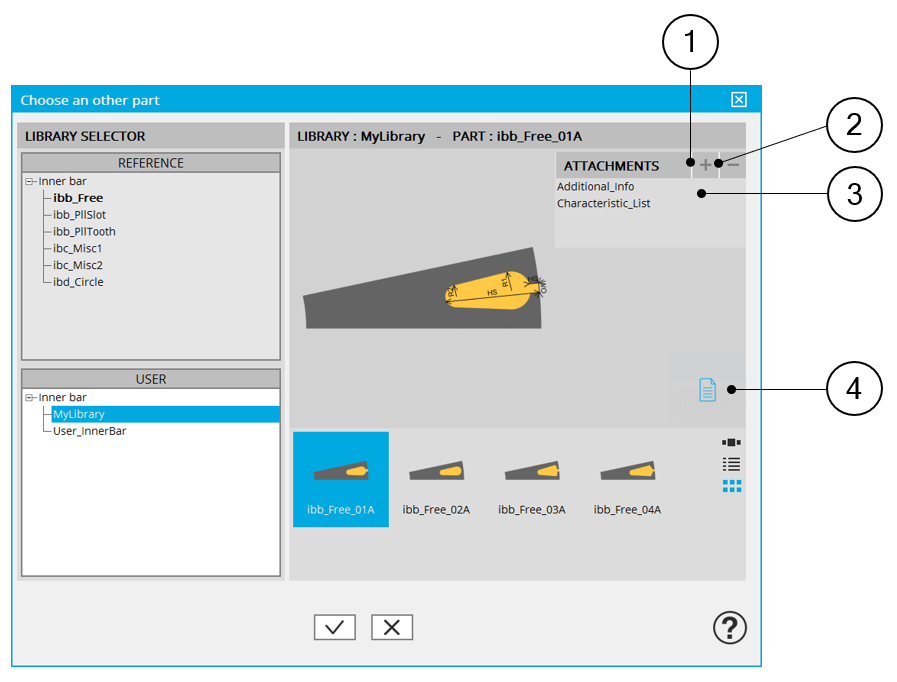Collapse the Inner bar node under REFERENCE
Image resolution: width=897 pixels, height=682 pixels.
coord(30,182)
